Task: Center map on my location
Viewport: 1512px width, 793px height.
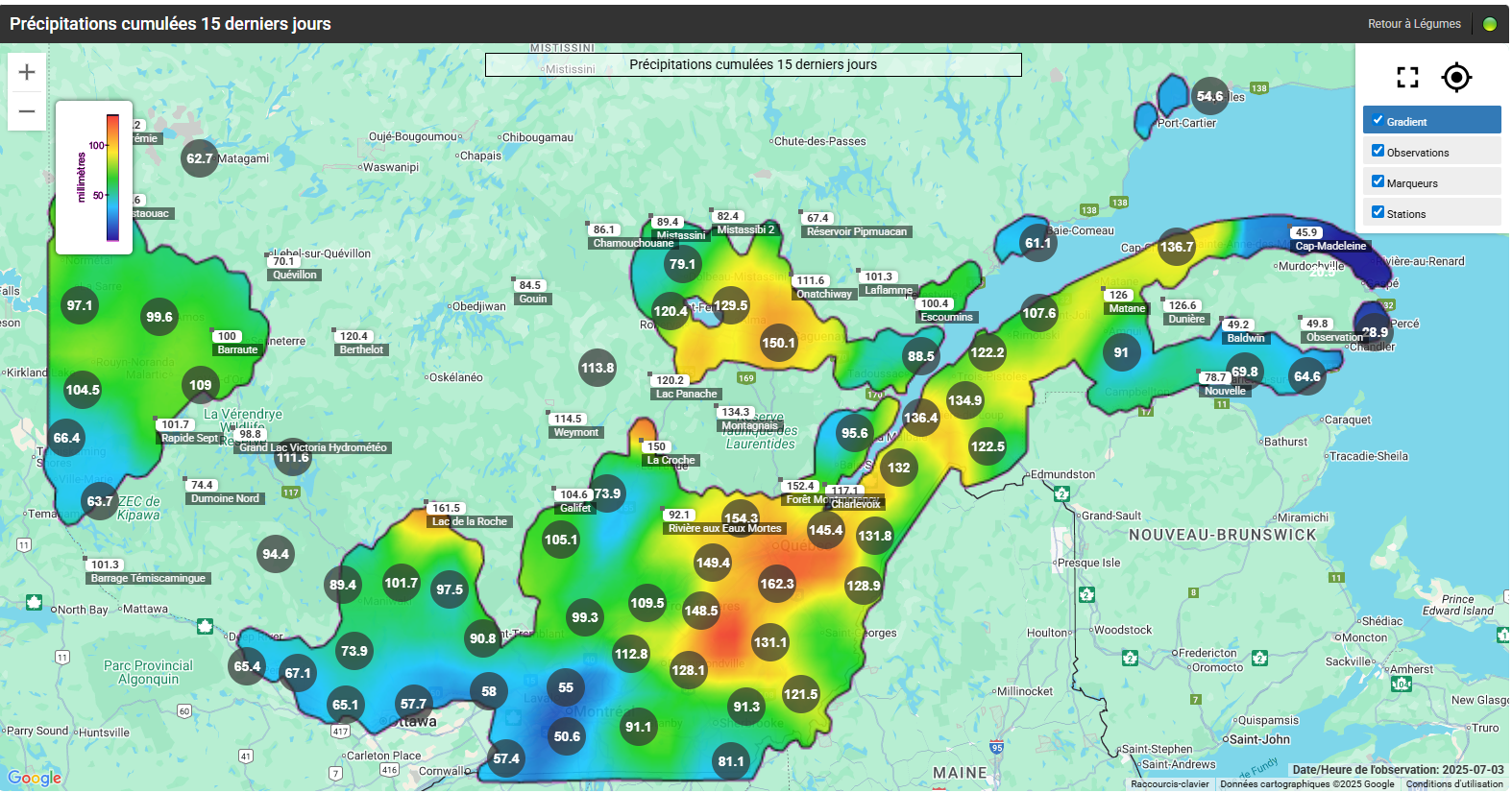Action: point(1456,78)
